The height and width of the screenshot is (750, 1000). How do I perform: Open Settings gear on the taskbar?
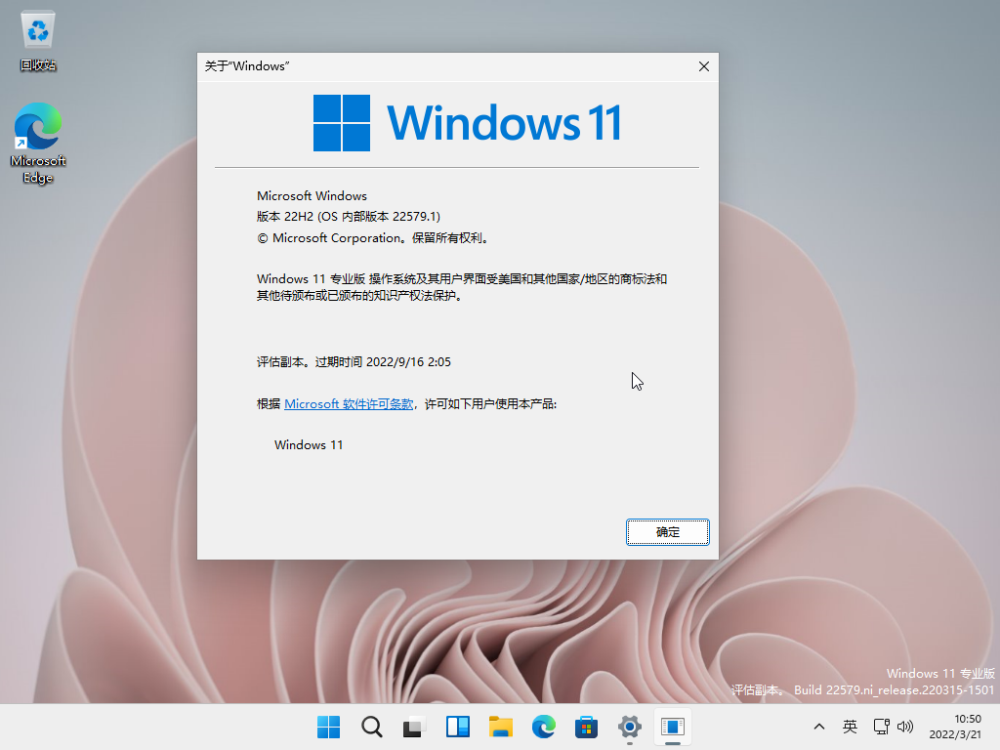(629, 726)
